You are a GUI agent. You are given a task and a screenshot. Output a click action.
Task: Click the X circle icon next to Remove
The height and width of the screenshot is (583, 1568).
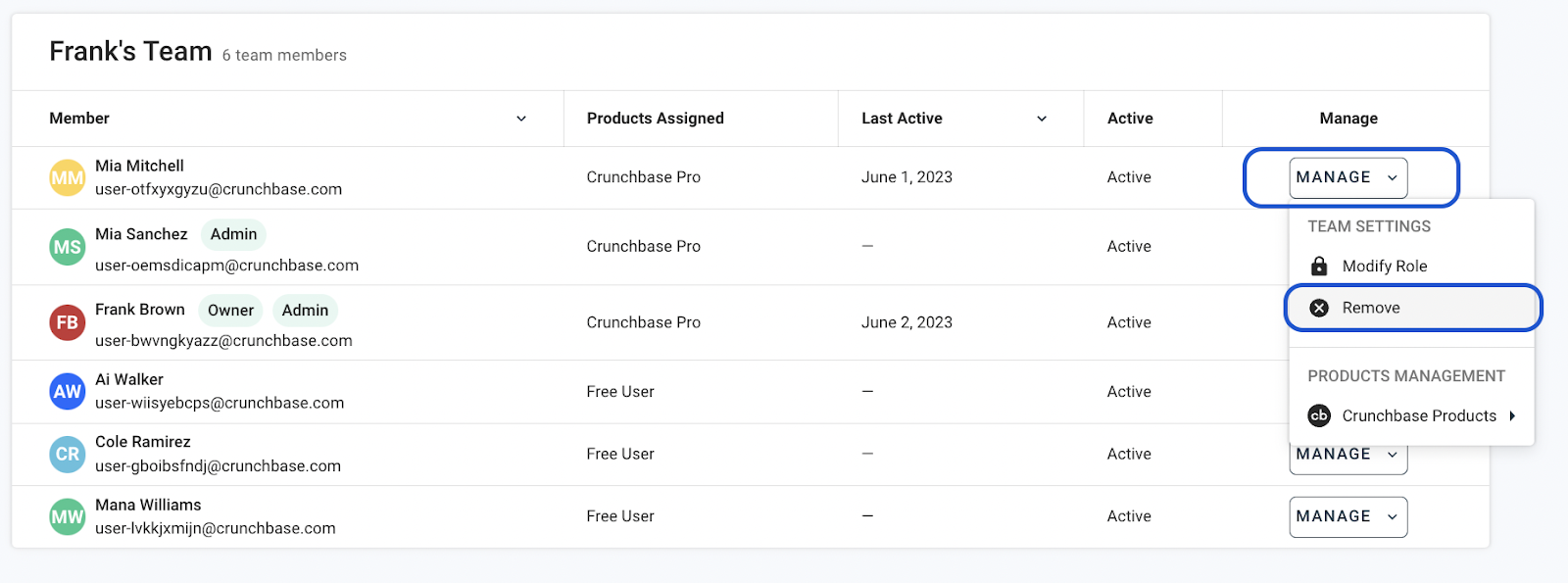(1319, 308)
